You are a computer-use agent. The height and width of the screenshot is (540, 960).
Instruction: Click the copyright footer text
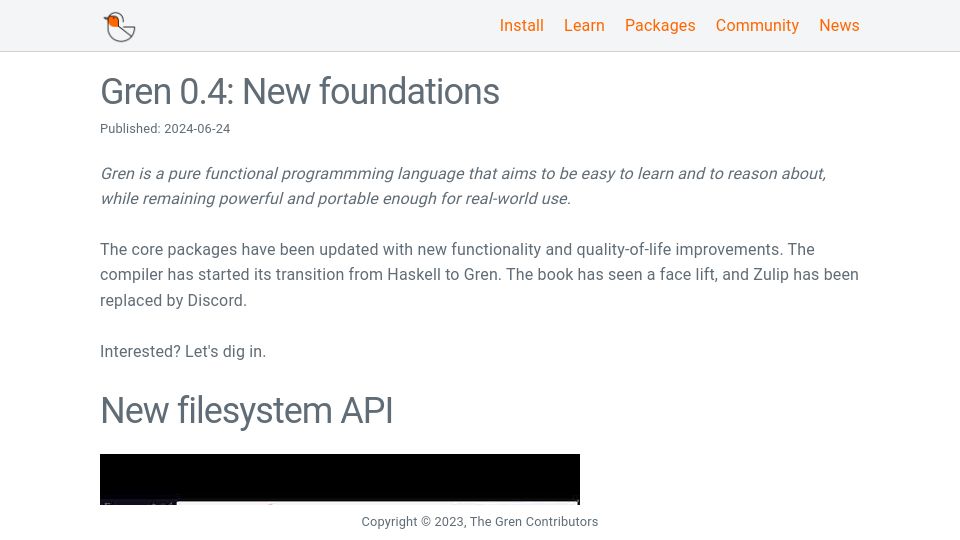(x=479, y=522)
